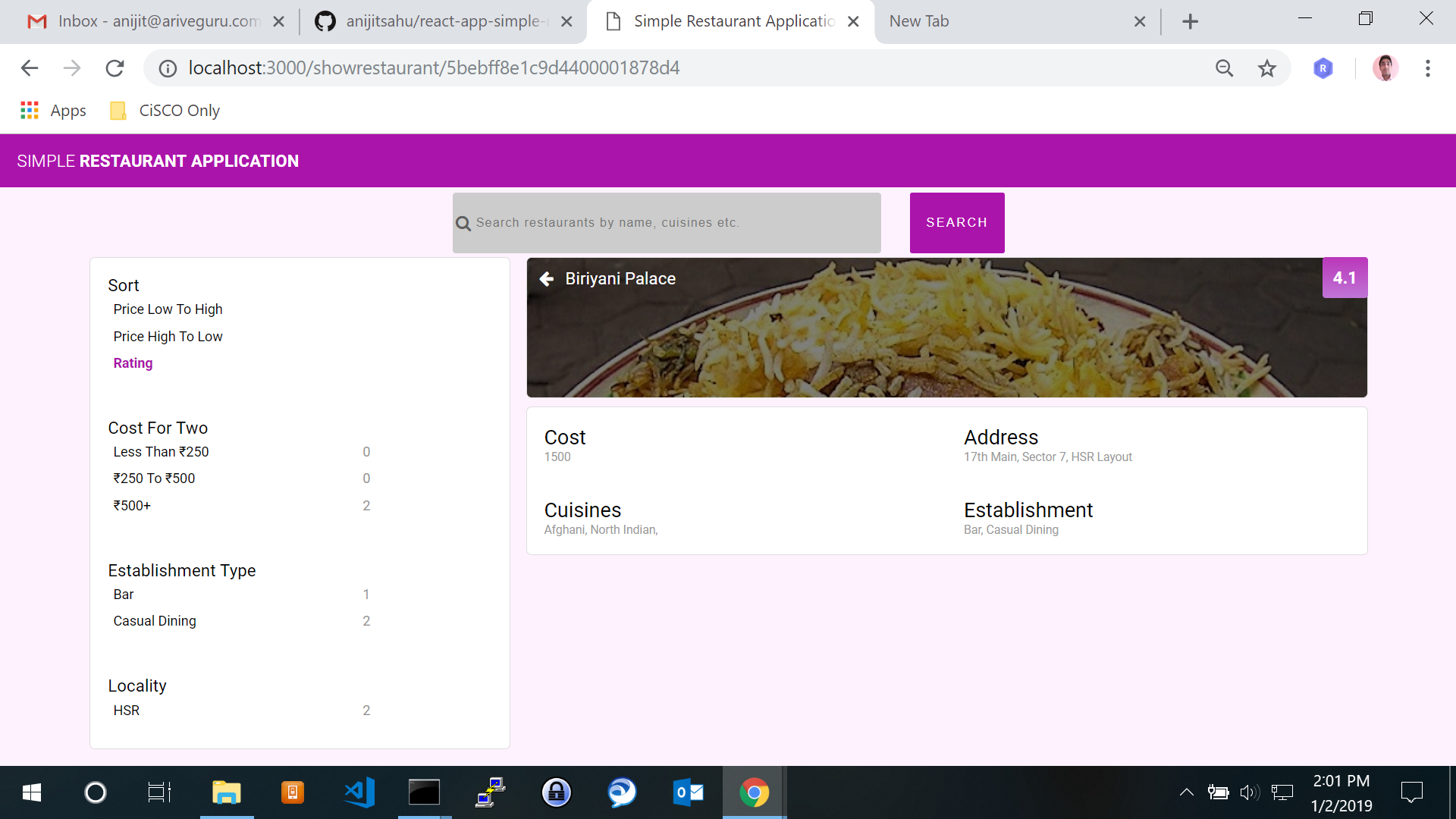Image resolution: width=1456 pixels, height=819 pixels.
Task: Click the browser reload icon
Action: pos(115,68)
